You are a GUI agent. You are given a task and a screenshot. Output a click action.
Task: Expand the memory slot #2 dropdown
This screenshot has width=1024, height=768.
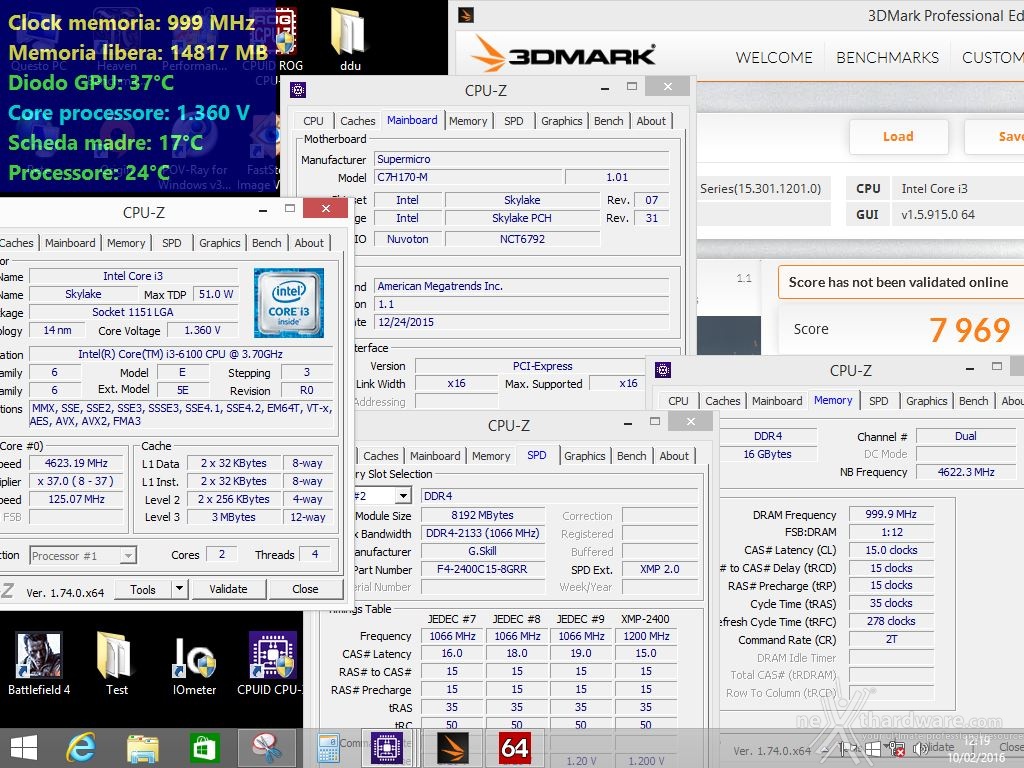[404, 496]
